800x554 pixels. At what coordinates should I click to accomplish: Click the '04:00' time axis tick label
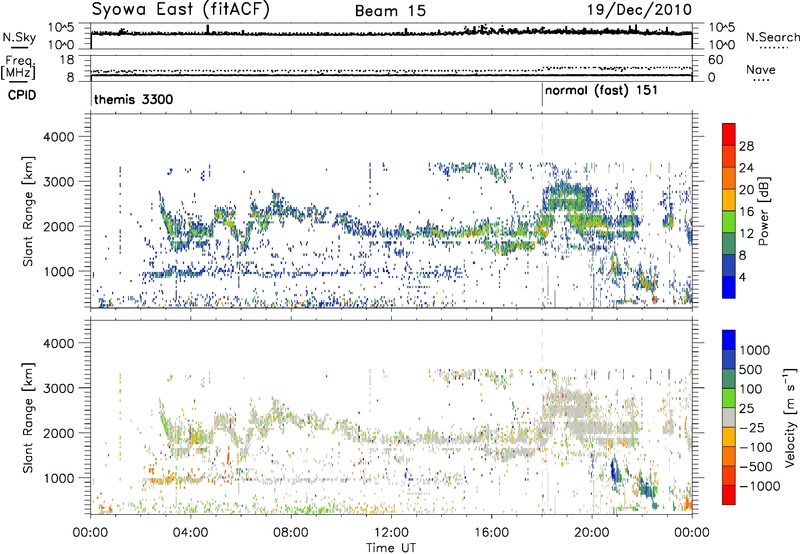click(191, 533)
